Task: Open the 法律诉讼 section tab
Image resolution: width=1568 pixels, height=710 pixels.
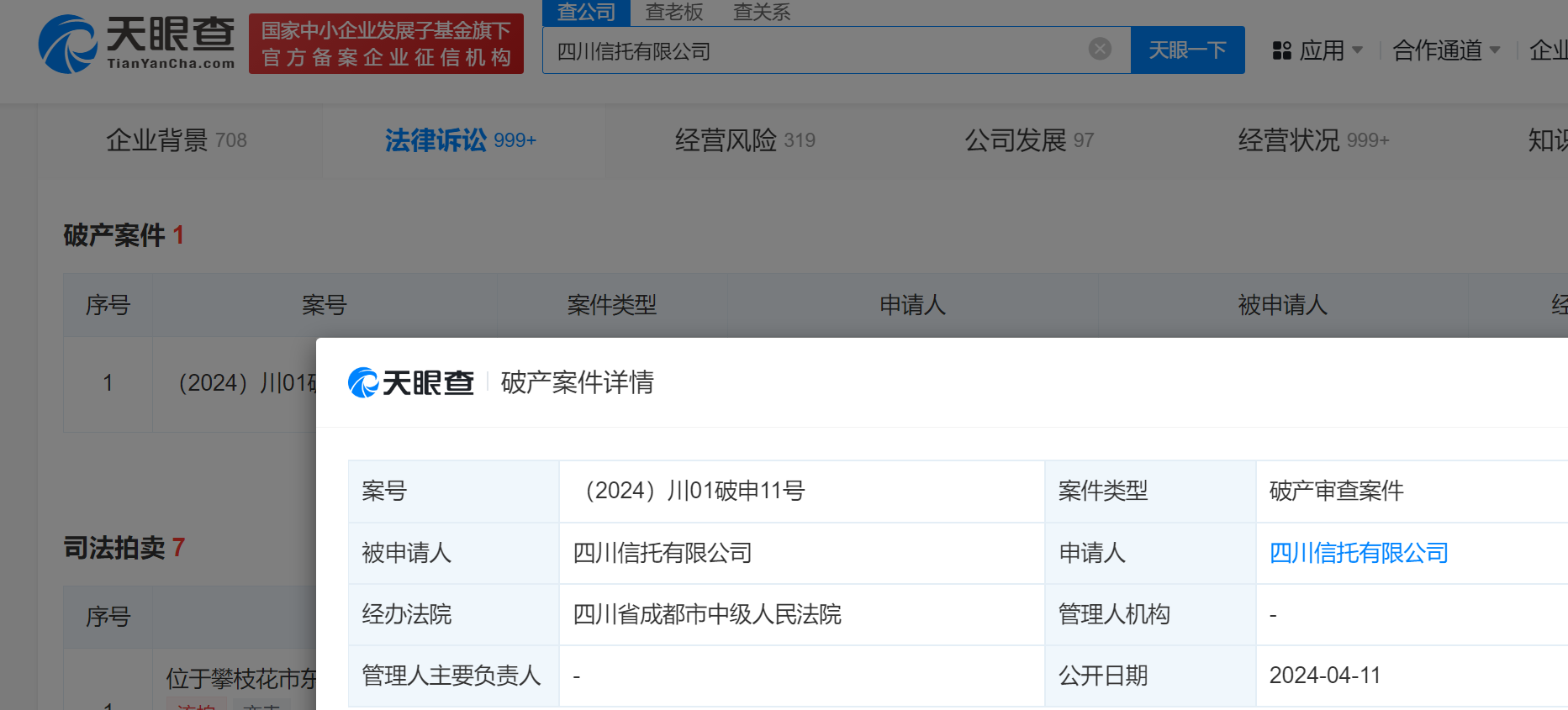Action: pos(460,140)
